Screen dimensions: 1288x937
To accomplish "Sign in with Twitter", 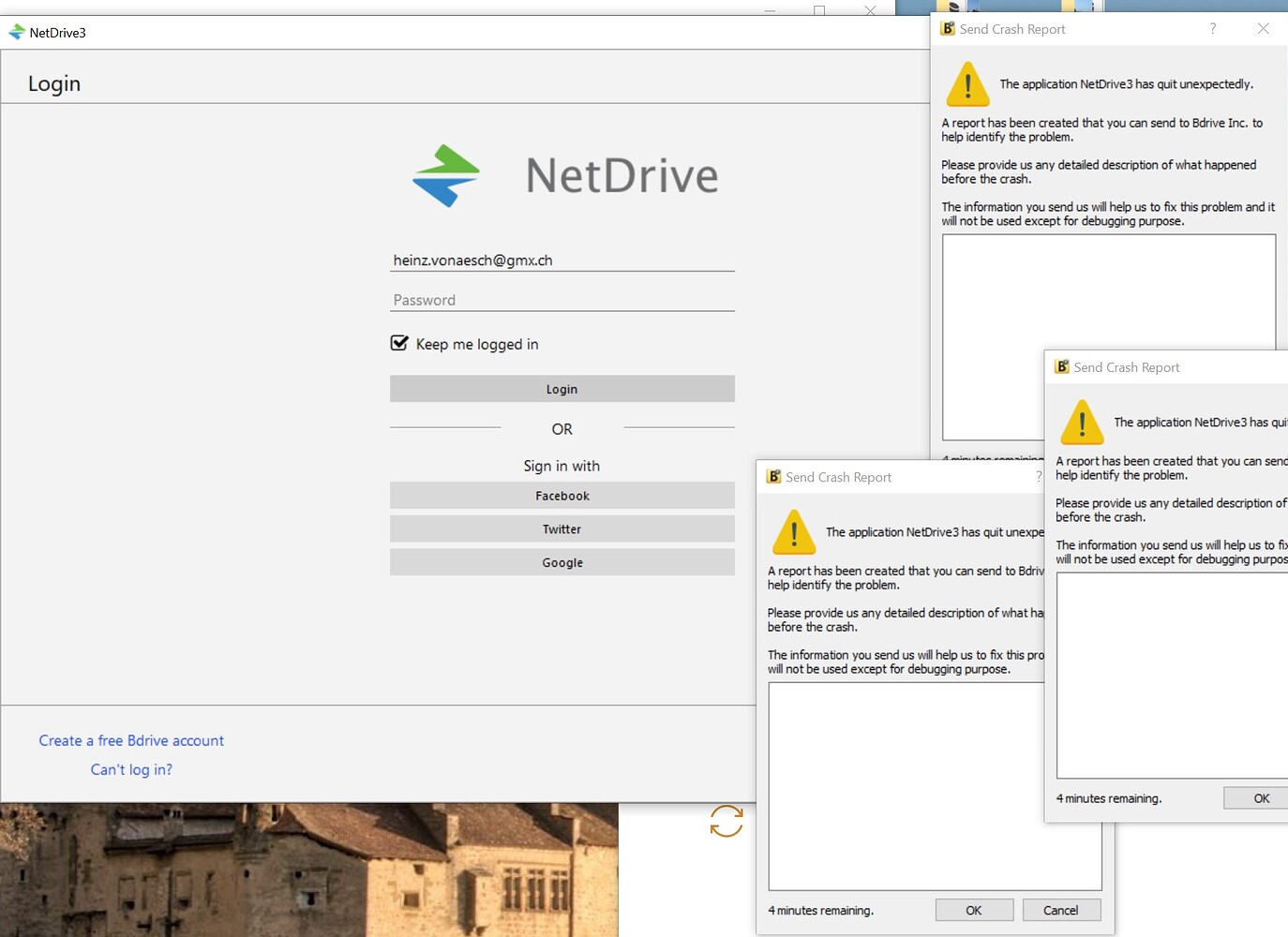I will click(x=562, y=528).
